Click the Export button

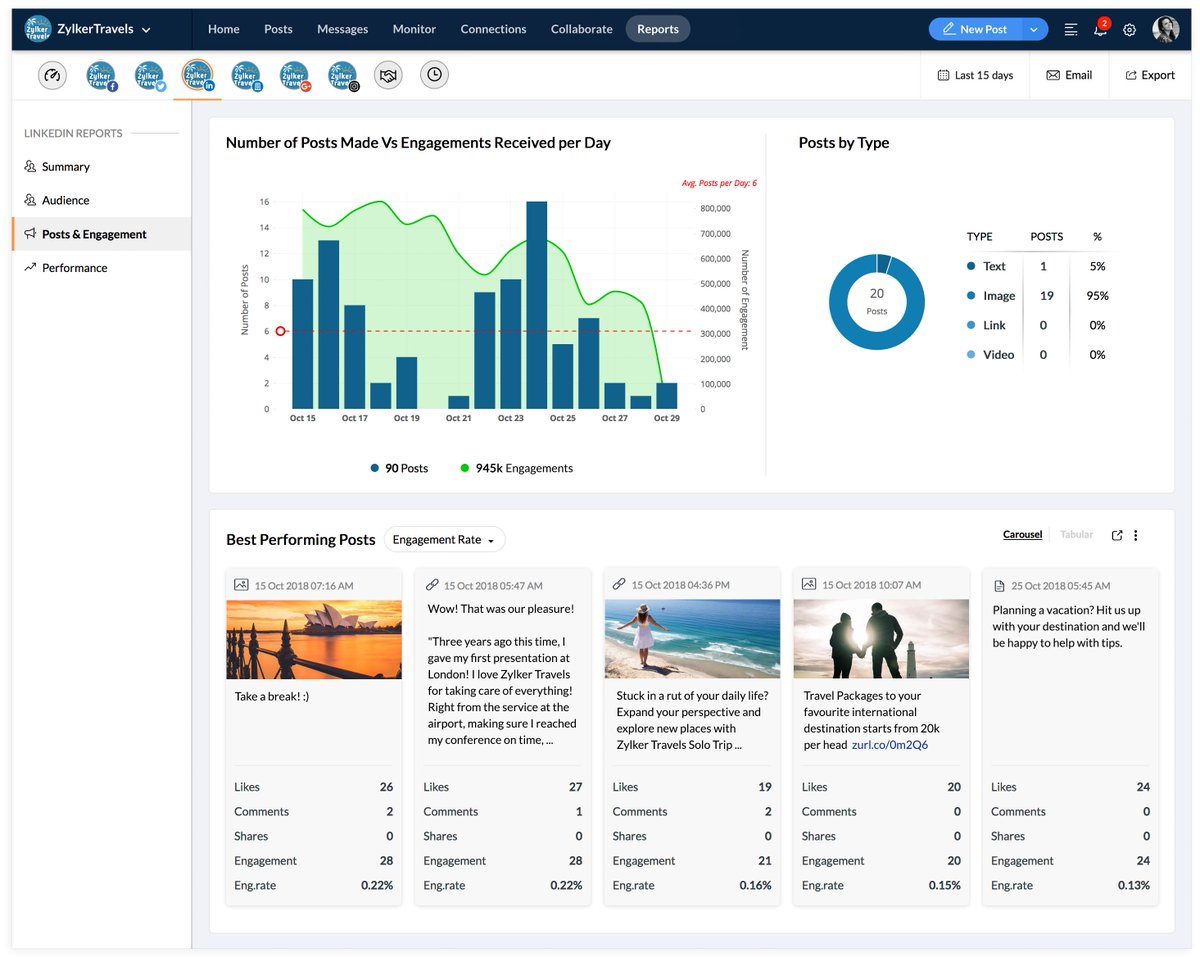point(1149,74)
